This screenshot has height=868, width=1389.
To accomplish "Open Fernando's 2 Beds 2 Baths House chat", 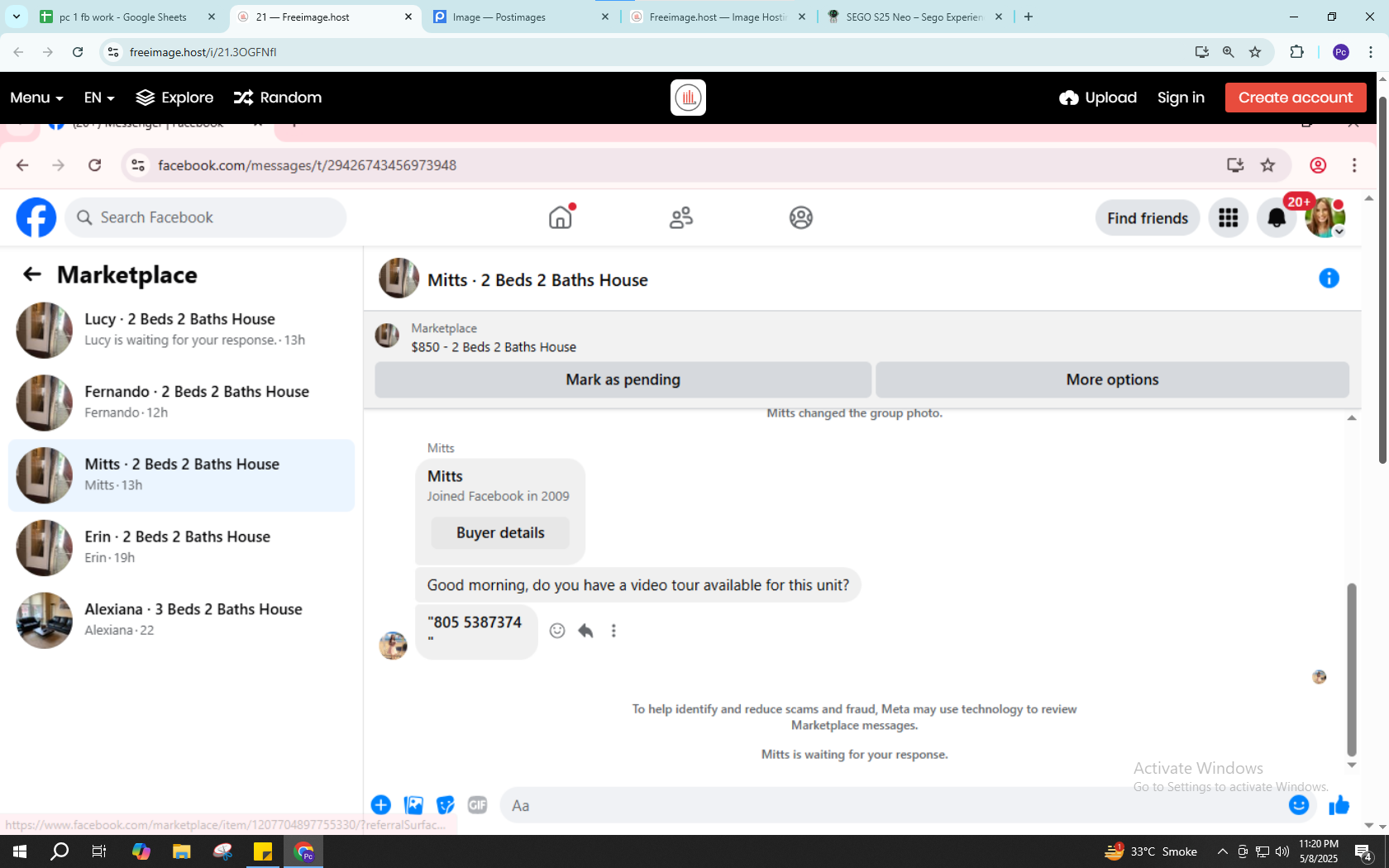I will (181, 403).
